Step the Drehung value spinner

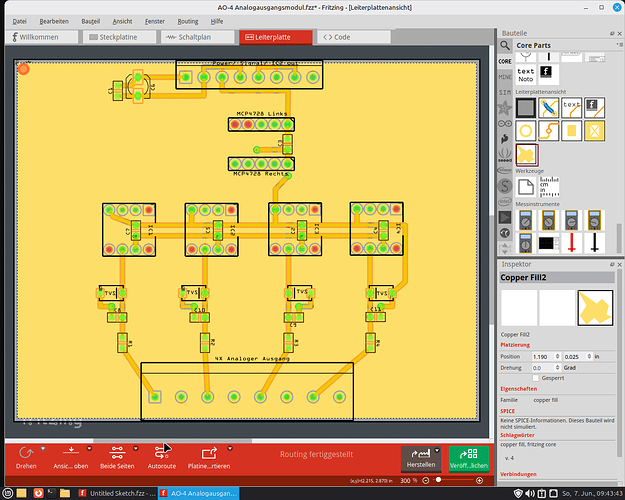pyautogui.click(x=558, y=368)
